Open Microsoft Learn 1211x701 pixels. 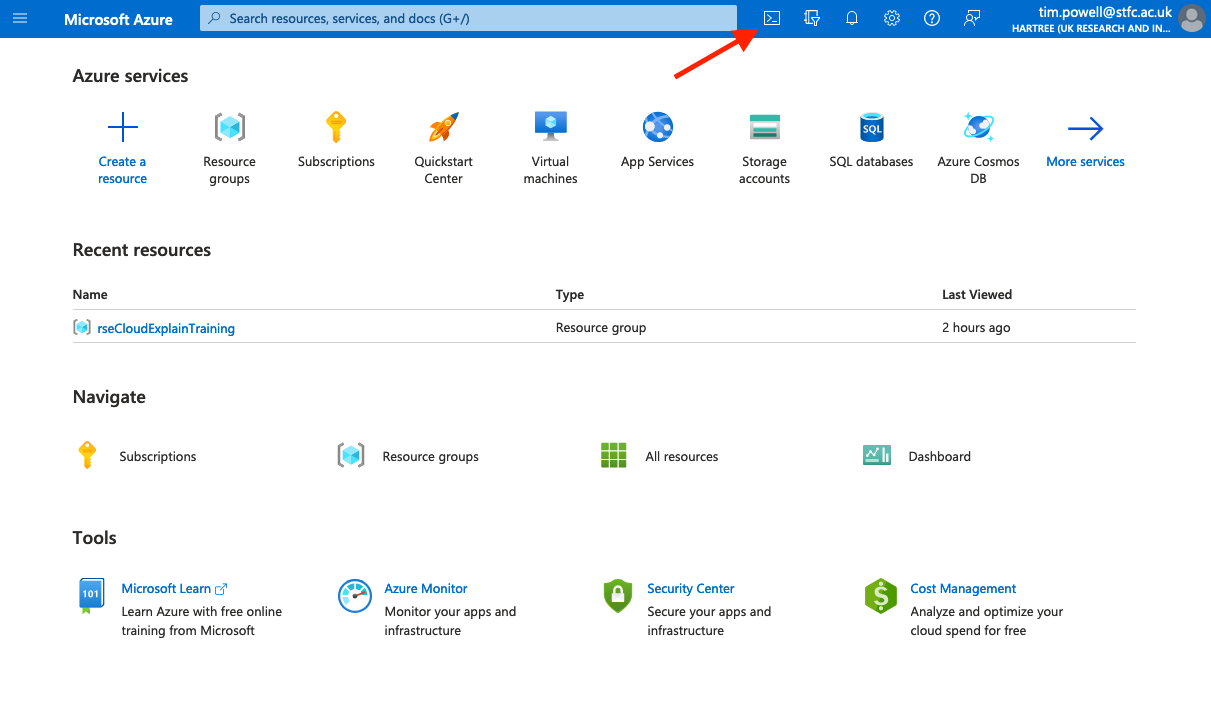coord(167,588)
